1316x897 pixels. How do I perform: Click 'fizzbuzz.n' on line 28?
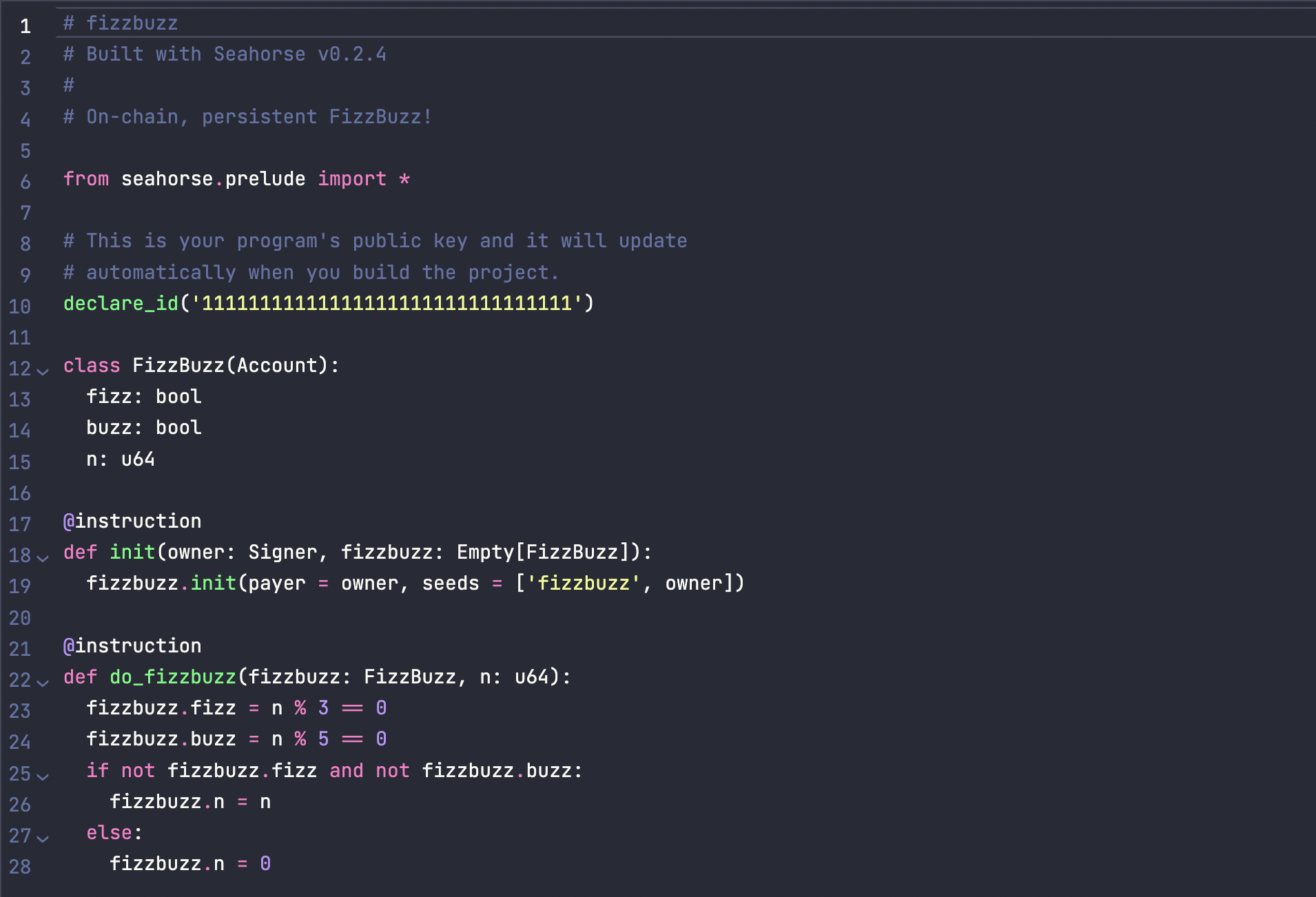click(167, 864)
